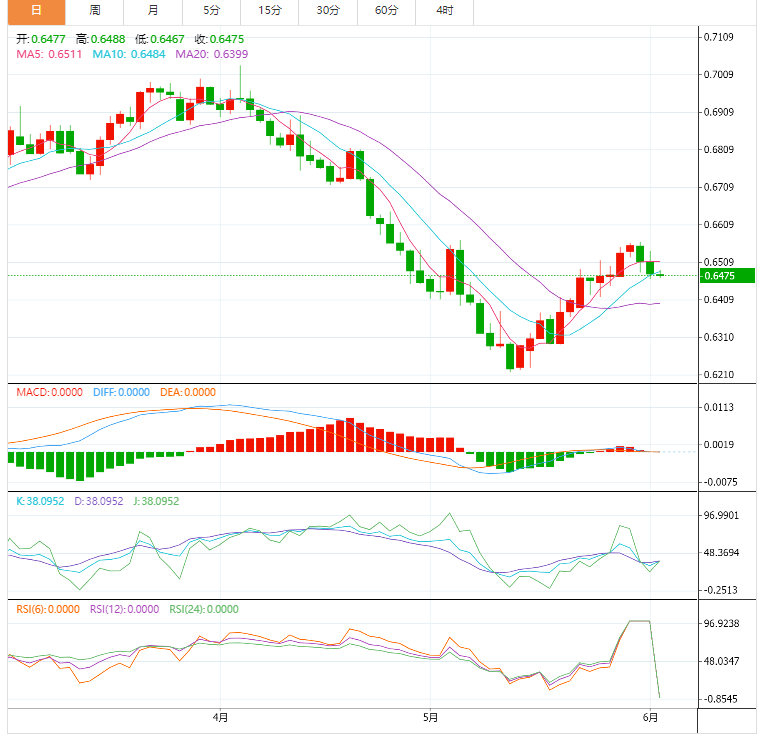Click the 6月 date axis marker
Screen dimensions: 766x745
pyautogui.click(x=650, y=718)
